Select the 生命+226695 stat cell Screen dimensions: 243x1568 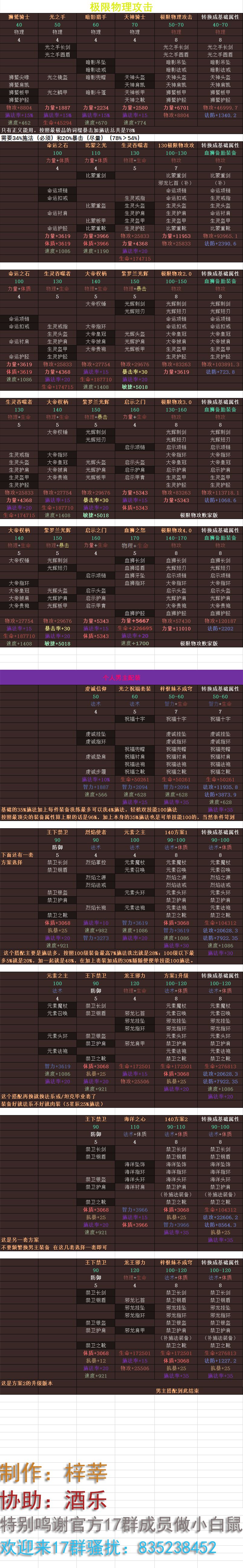coord(134,629)
